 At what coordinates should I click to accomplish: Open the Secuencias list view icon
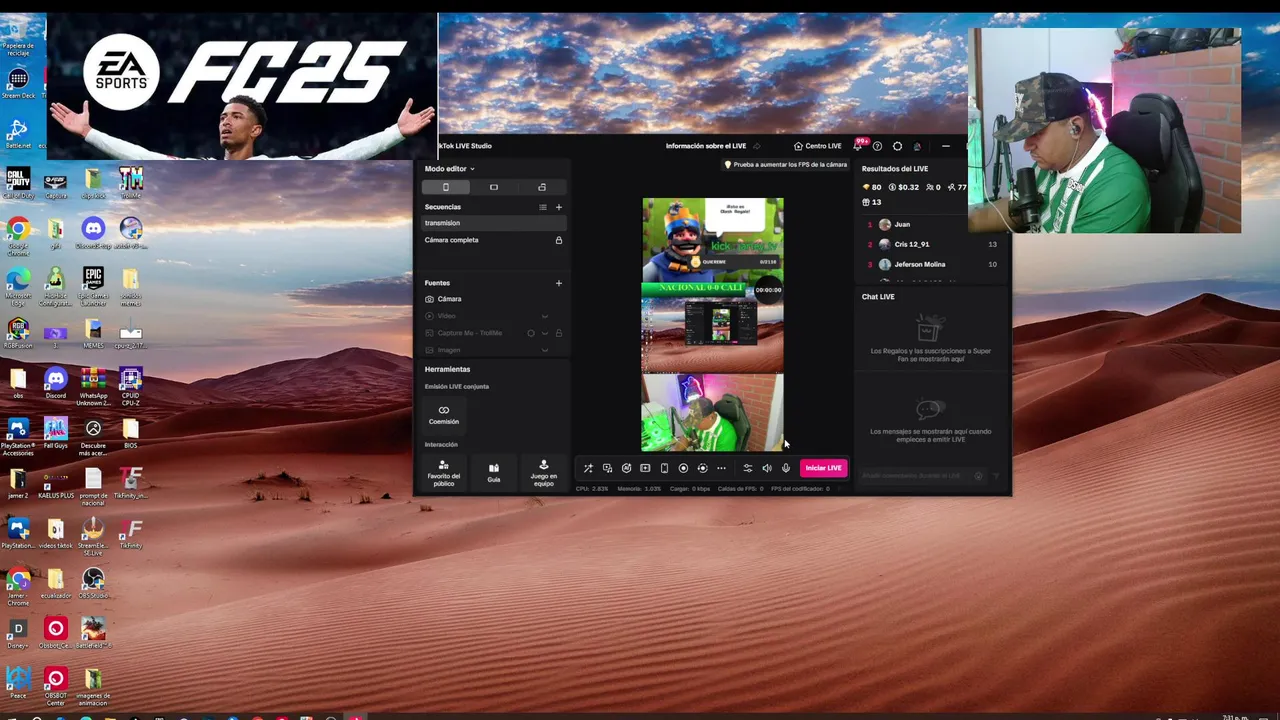[x=543, y=207]
